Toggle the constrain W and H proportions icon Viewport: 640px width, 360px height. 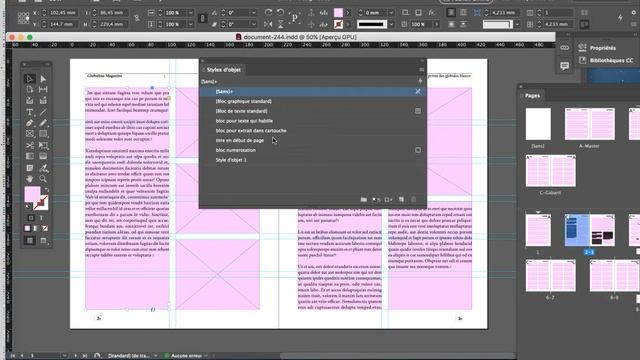pyautogui.click(x=137, y=18)
